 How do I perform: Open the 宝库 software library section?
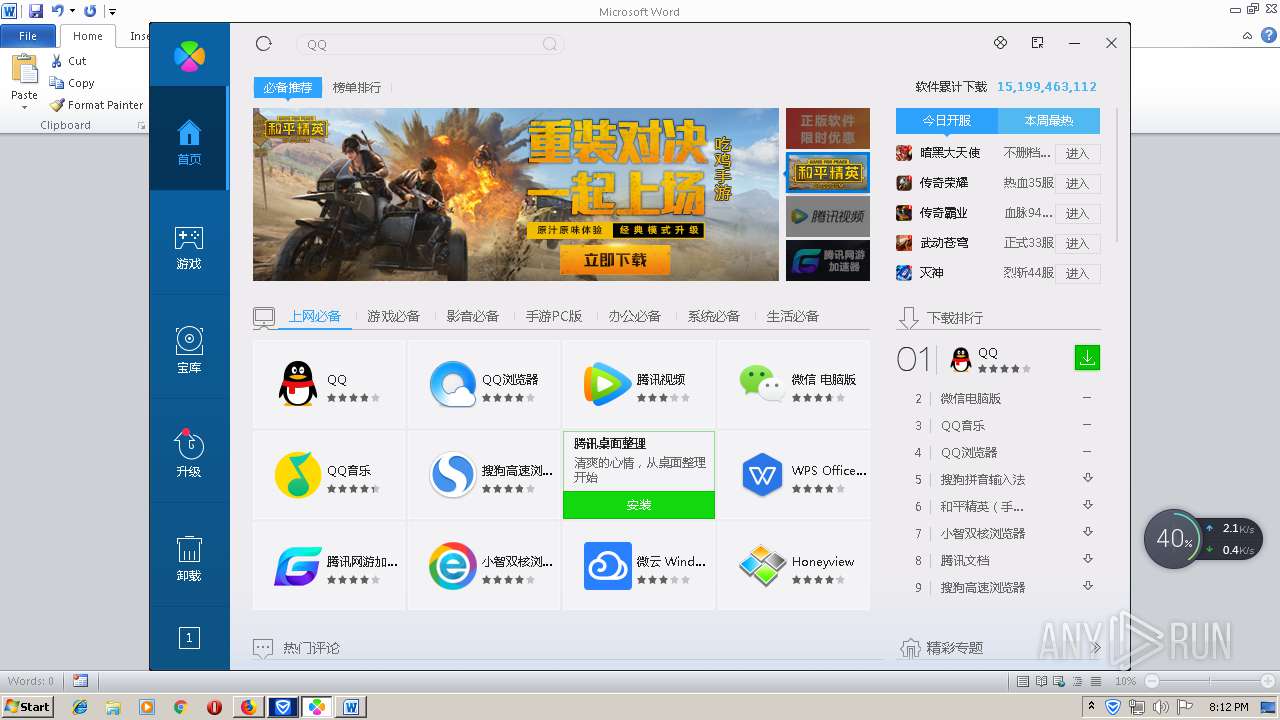189,351
